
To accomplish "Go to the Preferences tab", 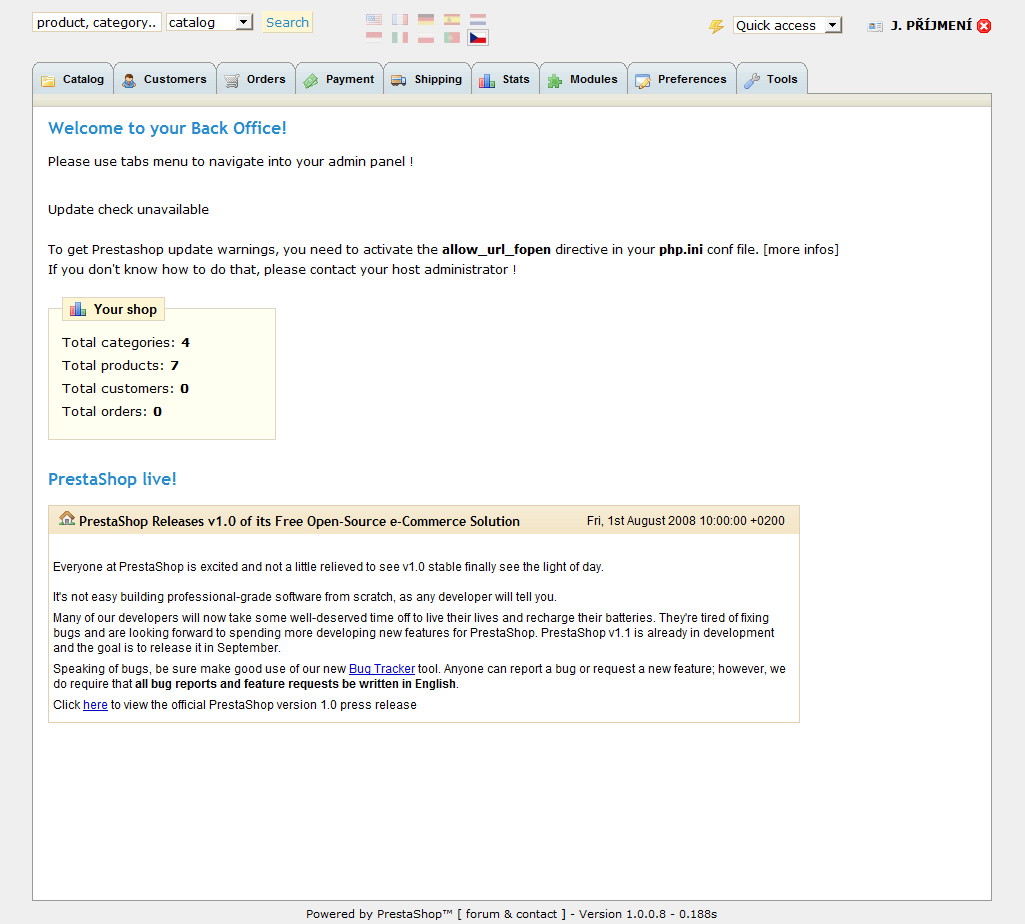I will pyautogui.click(x=682, y=79).
